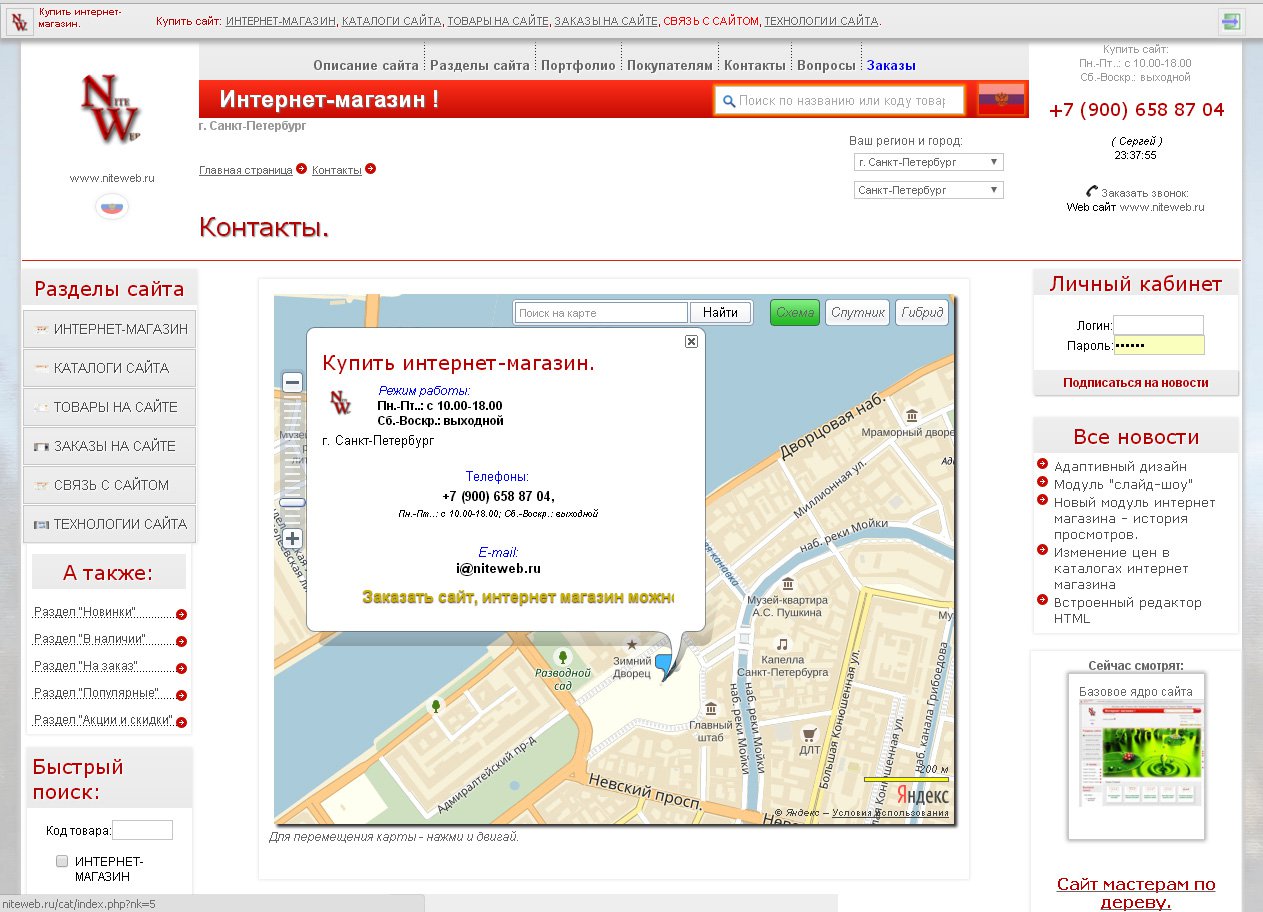The image size is (1263, 912).
Task: Click the small NW favicon in the top bar
Action: [19, 22]
